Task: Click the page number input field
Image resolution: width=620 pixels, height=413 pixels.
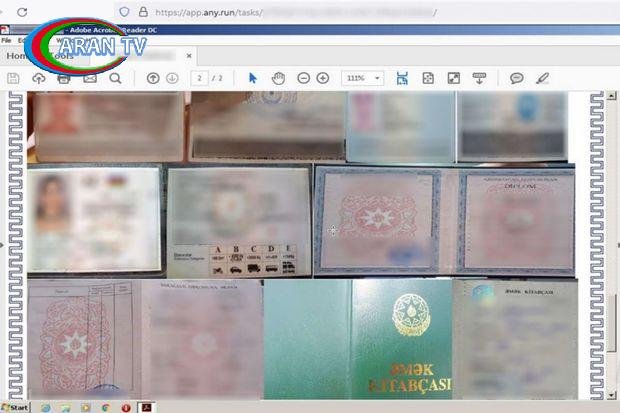Action: click(200, 78)
